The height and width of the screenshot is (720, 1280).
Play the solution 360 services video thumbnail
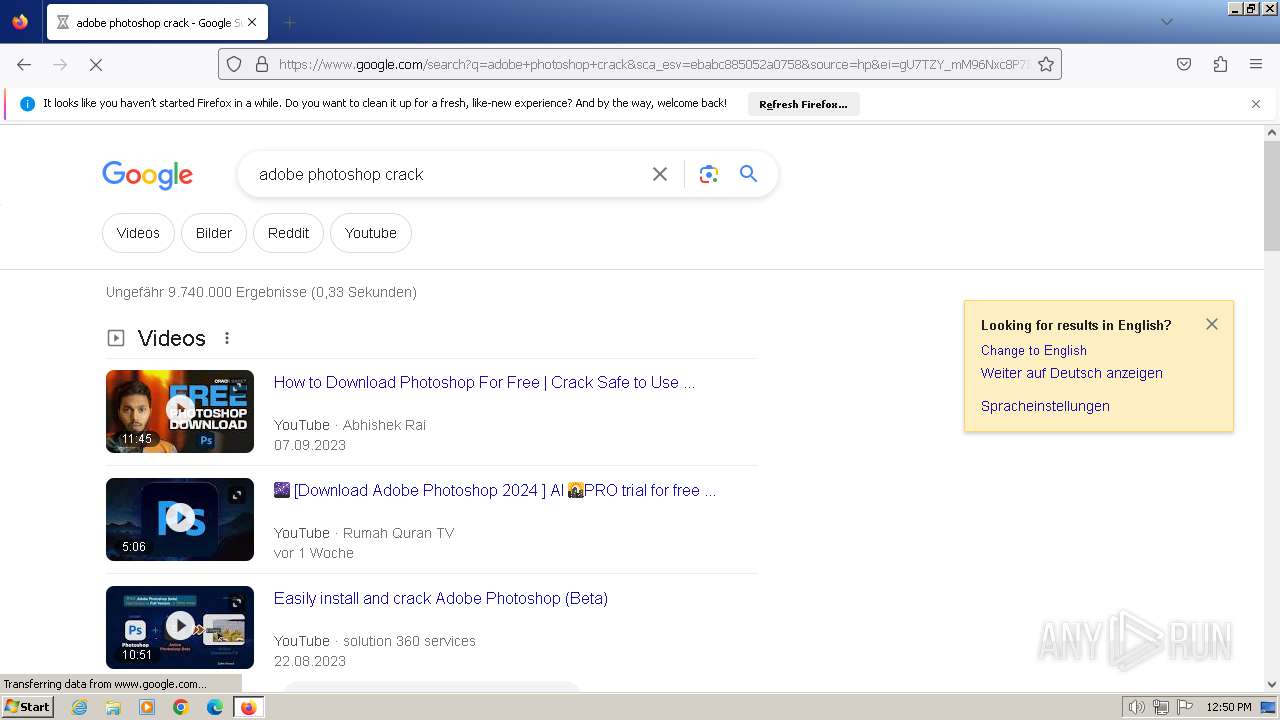(180, 627)
